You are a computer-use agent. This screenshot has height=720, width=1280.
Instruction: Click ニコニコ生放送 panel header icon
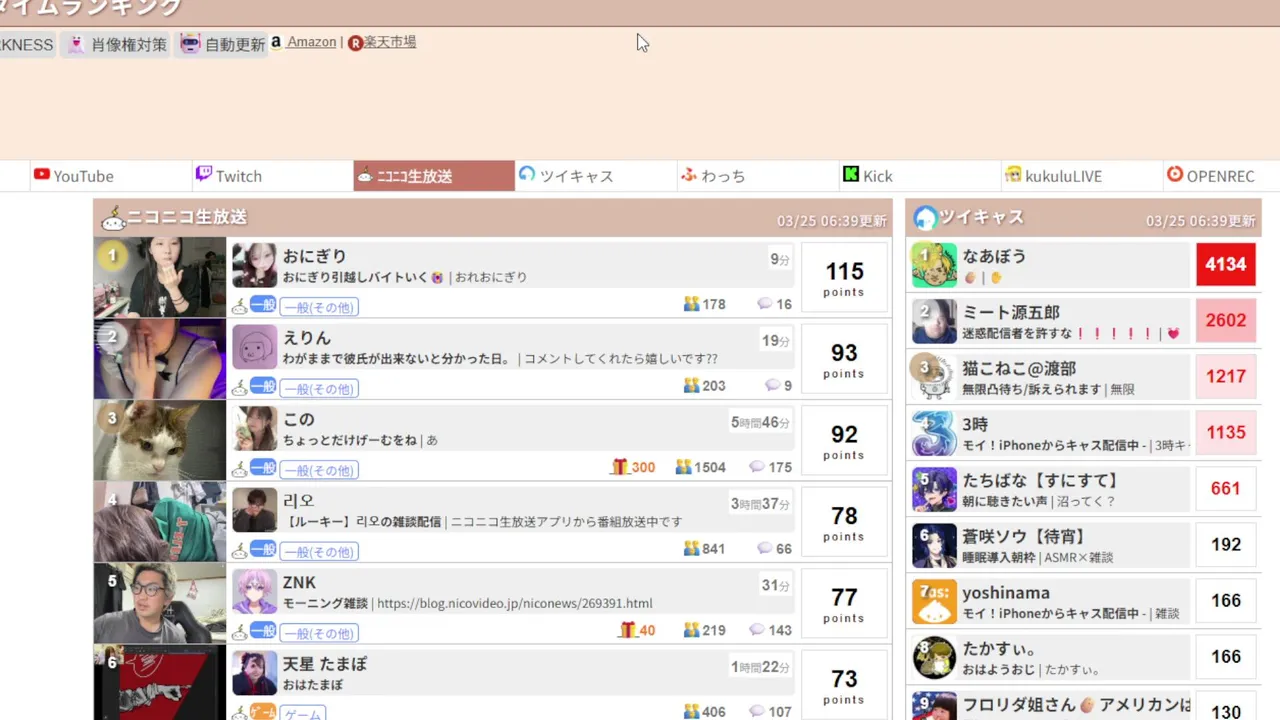coord(113,218)
